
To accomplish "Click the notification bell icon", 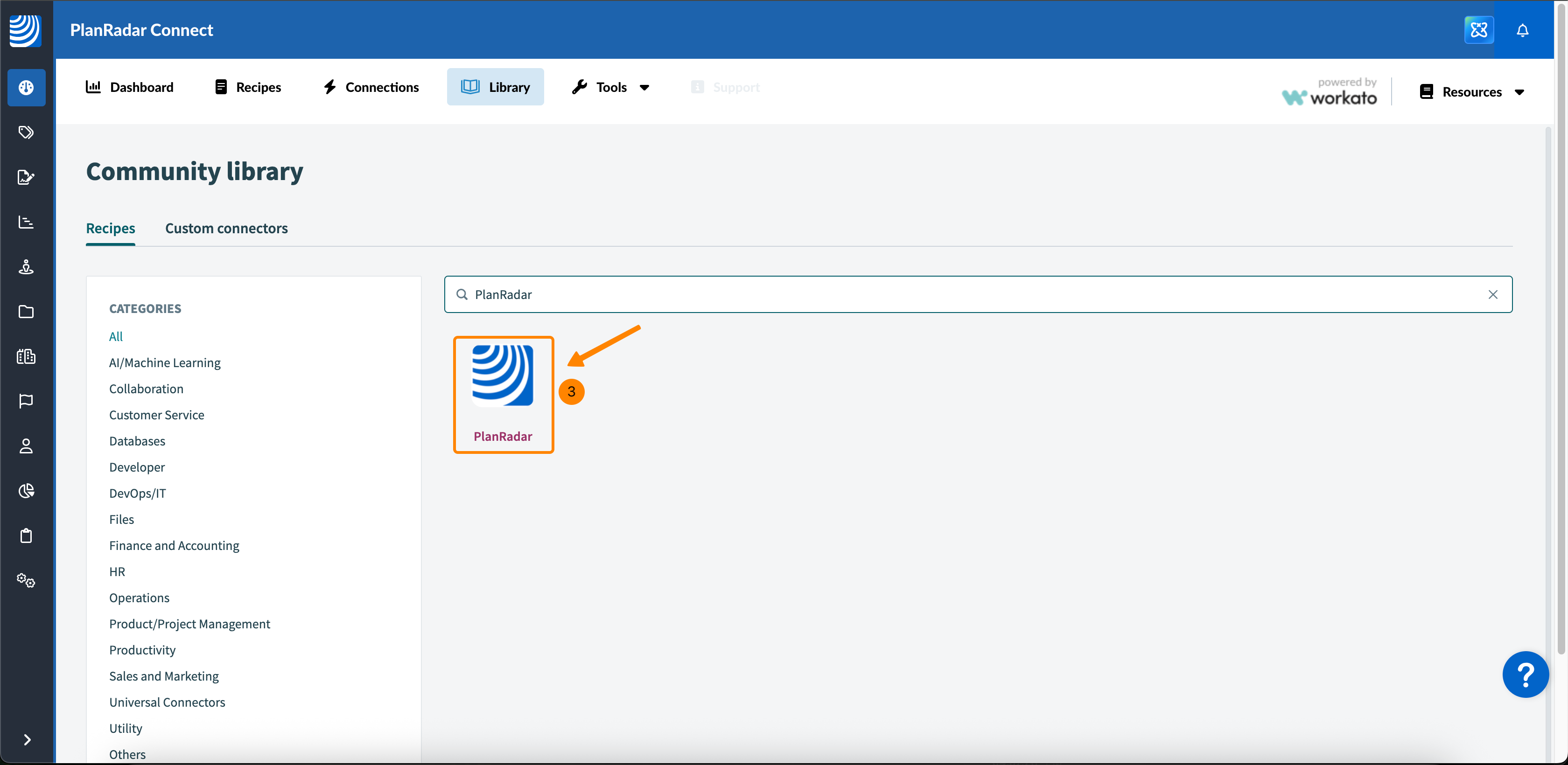I will pos(1522,30).
